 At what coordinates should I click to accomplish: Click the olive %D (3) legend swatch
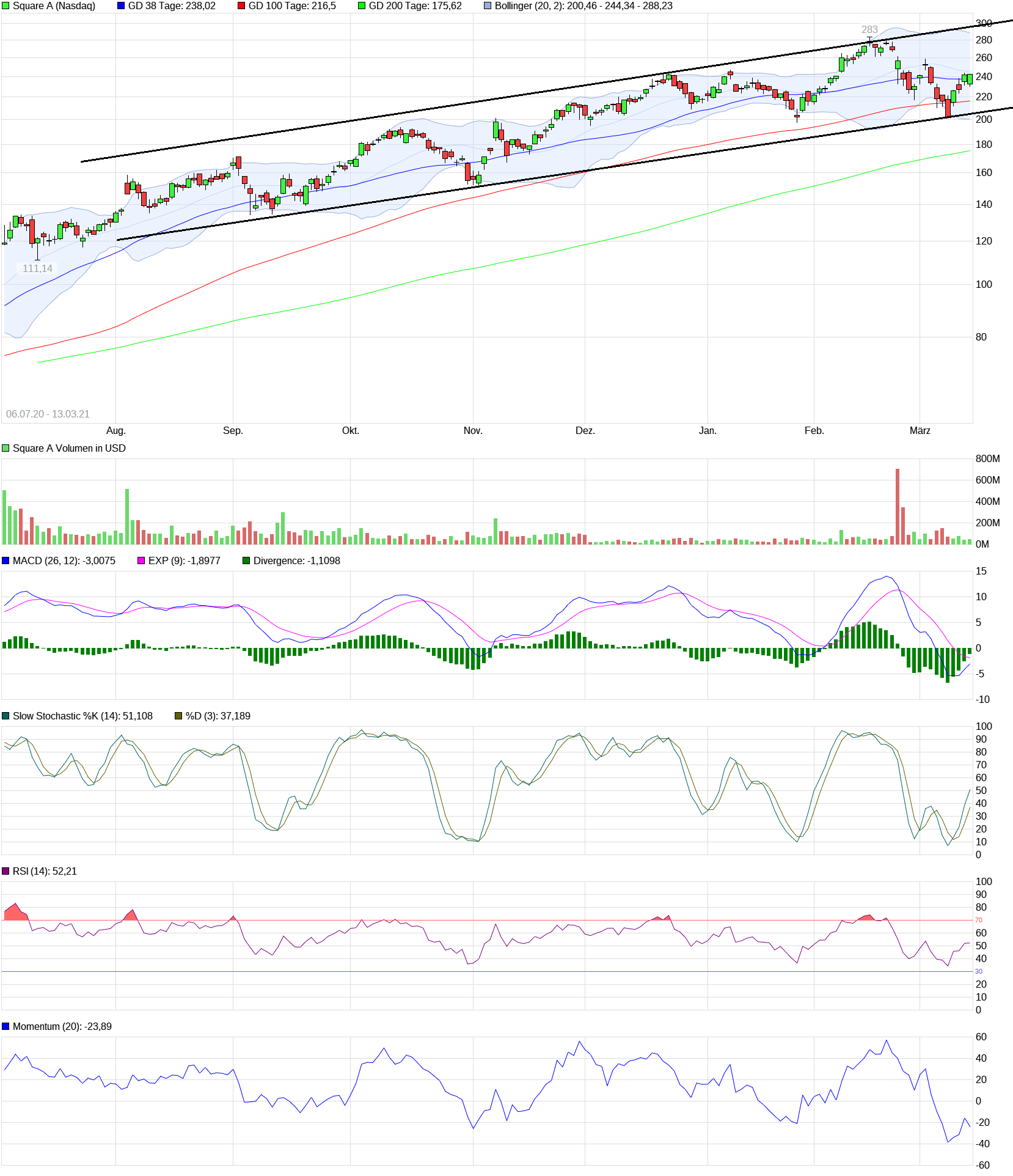(178, 716)
